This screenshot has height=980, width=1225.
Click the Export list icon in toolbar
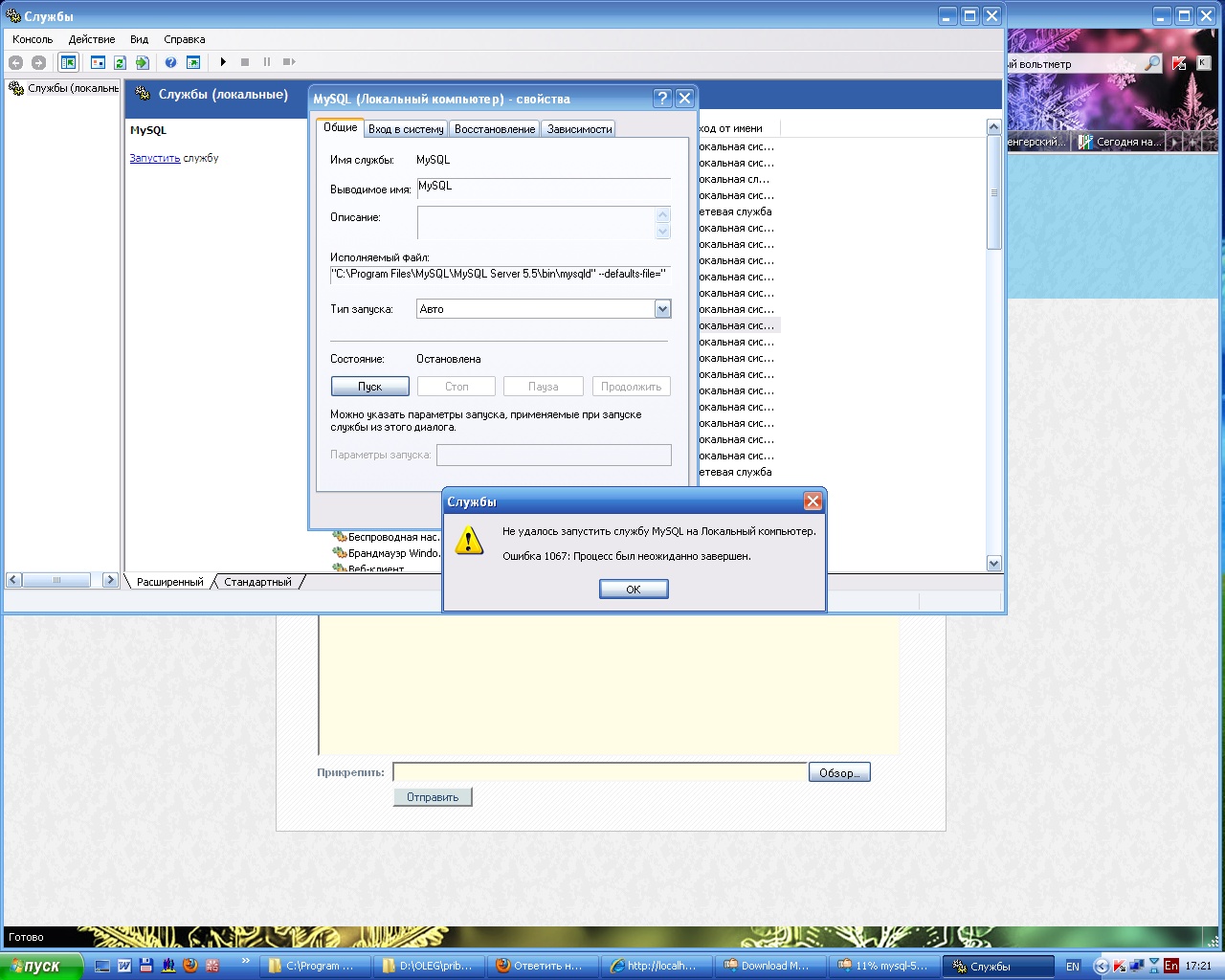point(143,62)
